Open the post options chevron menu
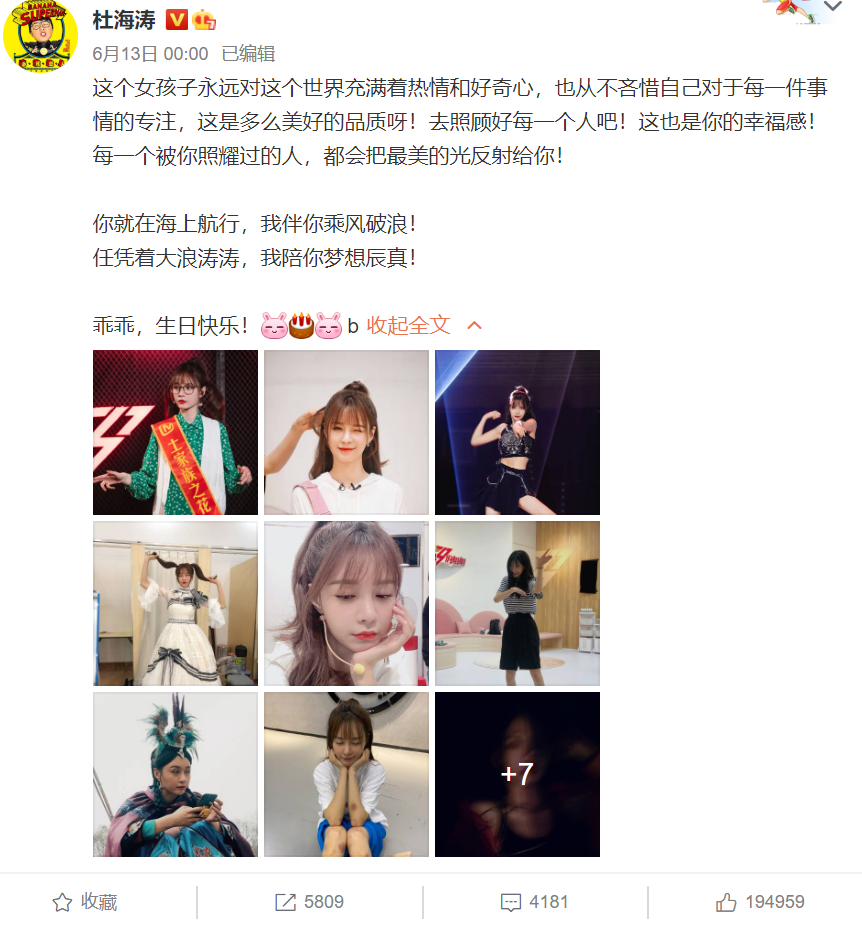Image resolution: width=862 pixels, height=931 pixels. click(x=833, y=7)
